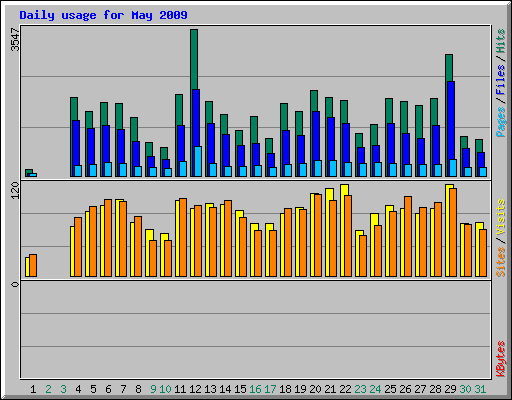
Task: Click the 'Daily usage for May 2009' title
Action: coord(103,15)
